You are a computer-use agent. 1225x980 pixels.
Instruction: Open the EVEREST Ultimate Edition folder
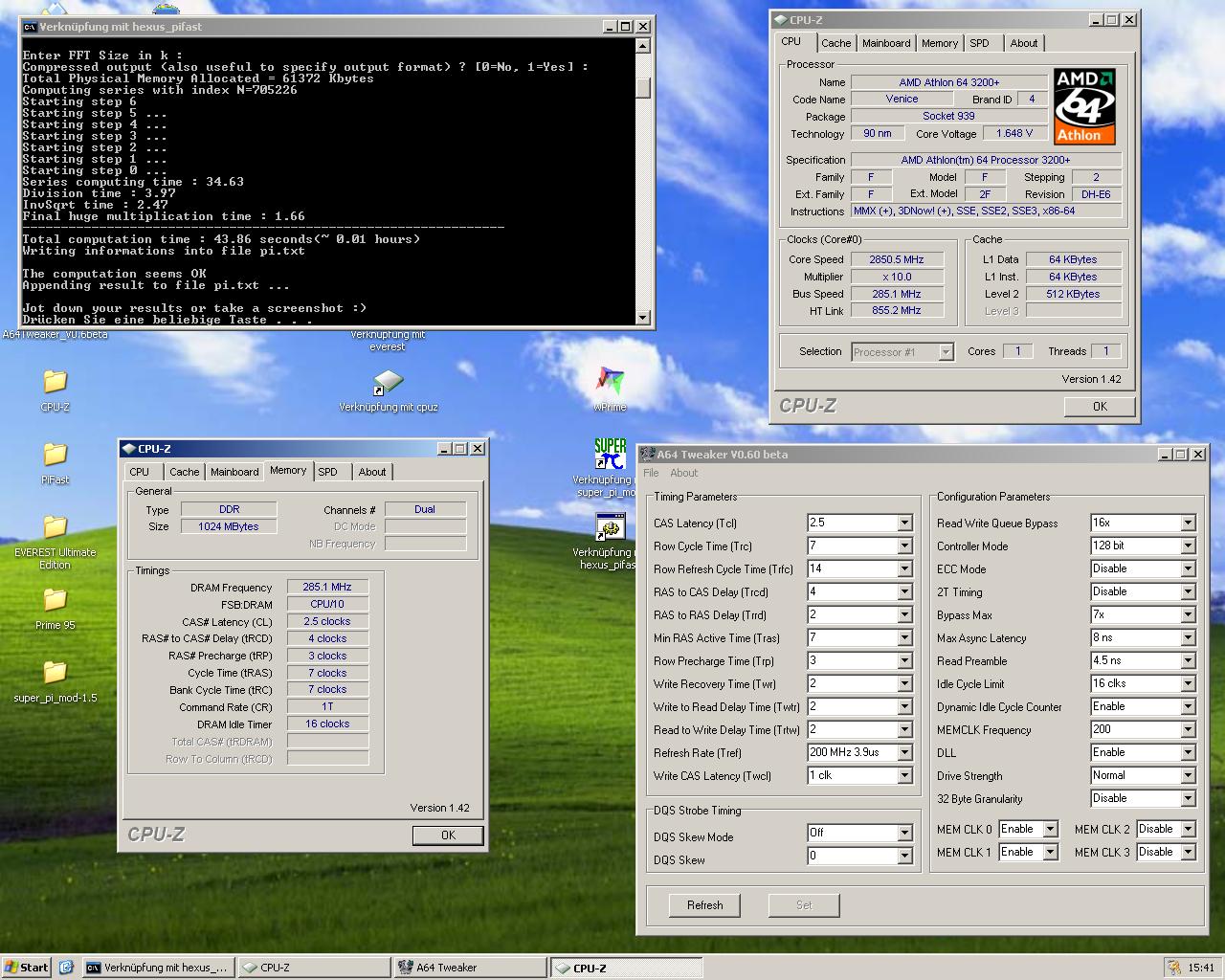click(55, 527)
